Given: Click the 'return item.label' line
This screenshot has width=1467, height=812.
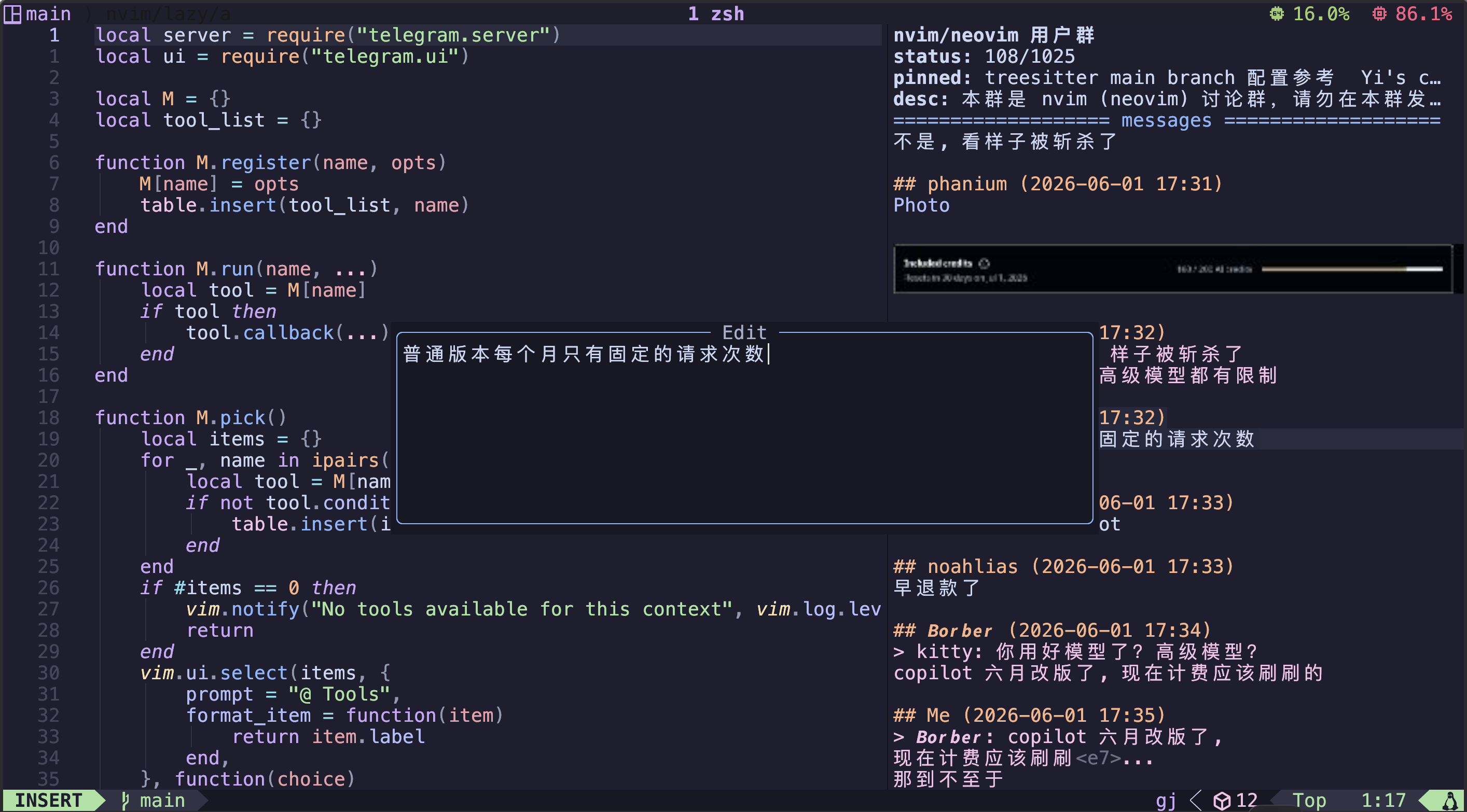Looking at the screenshot, I should [x=328, y=737].
